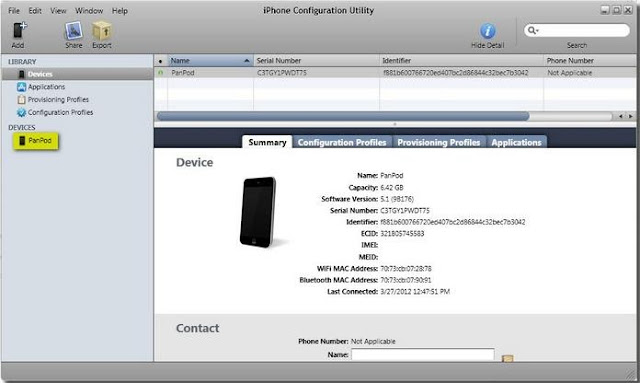Focus the Search field
Image resolution: width=640 pixels, height=383 pixels.
(577, 30)
